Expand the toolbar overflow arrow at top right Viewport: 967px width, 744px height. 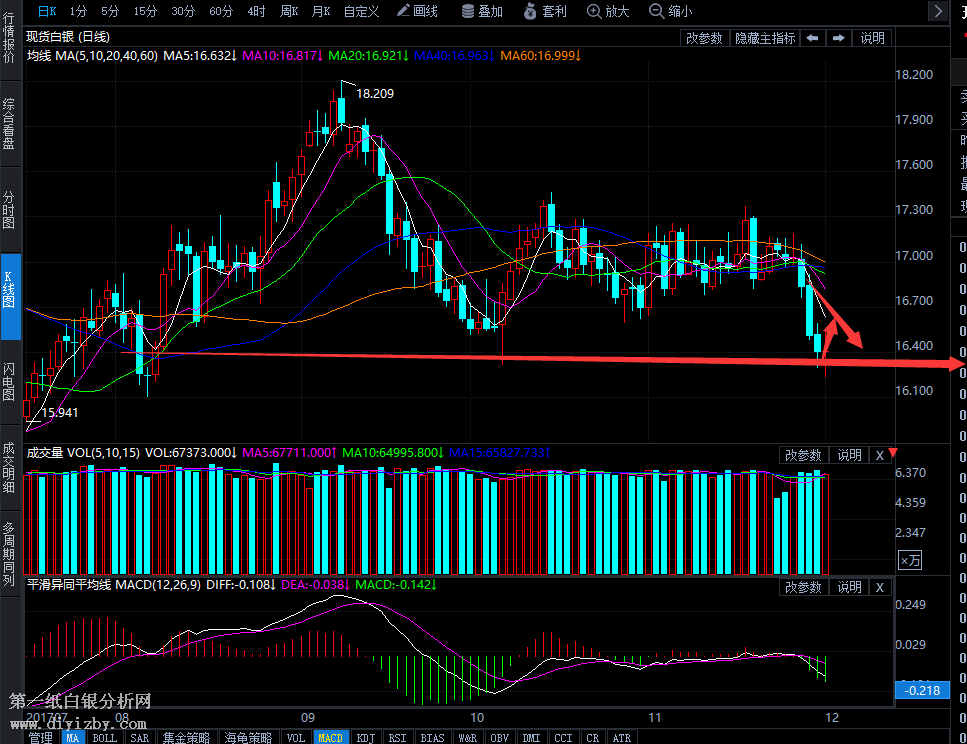937,11
